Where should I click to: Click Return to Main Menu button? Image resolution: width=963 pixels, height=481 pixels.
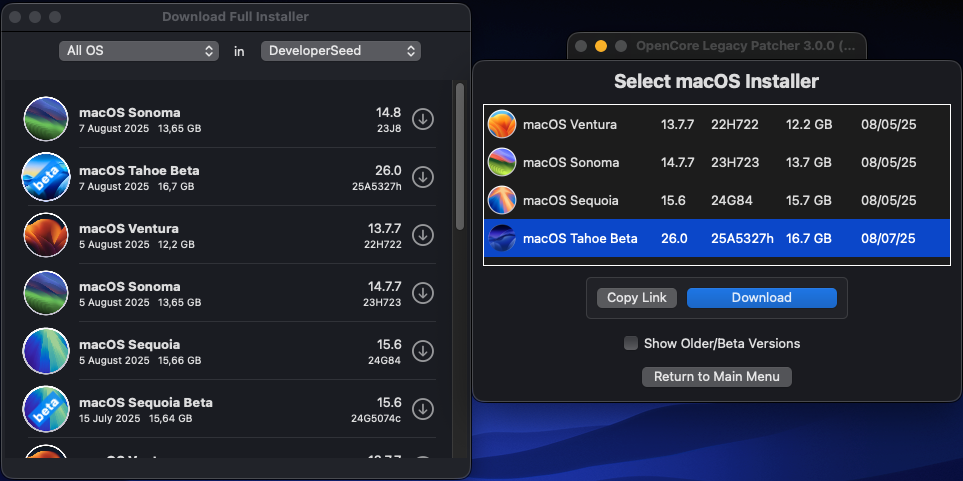717,377
